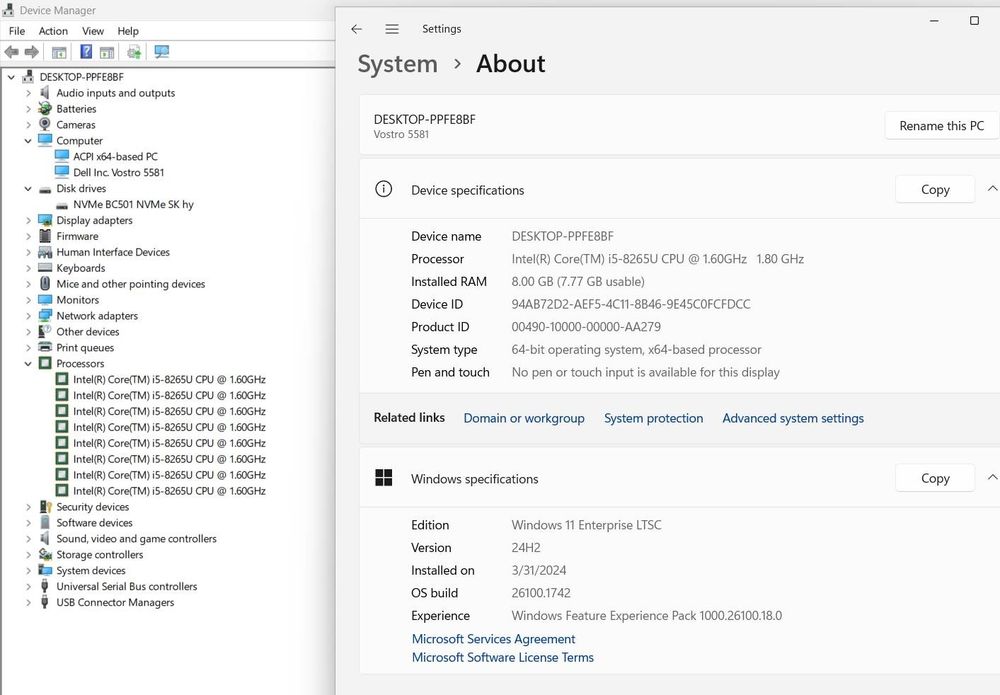Screen dimensions: 1000x695
Task: Click the System breadcrumb in Settings
Action: pyautogui.click(x=397, y=64)
